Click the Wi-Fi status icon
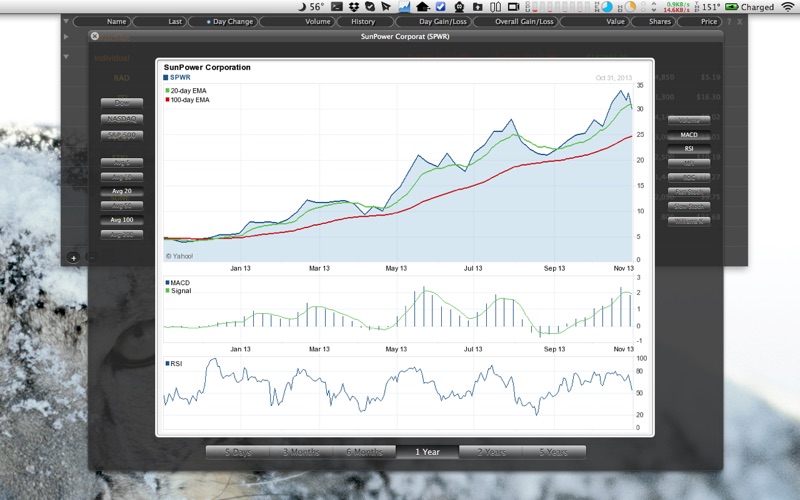The width and height of the screenshot is (800, 500). (x=788, y=7)
